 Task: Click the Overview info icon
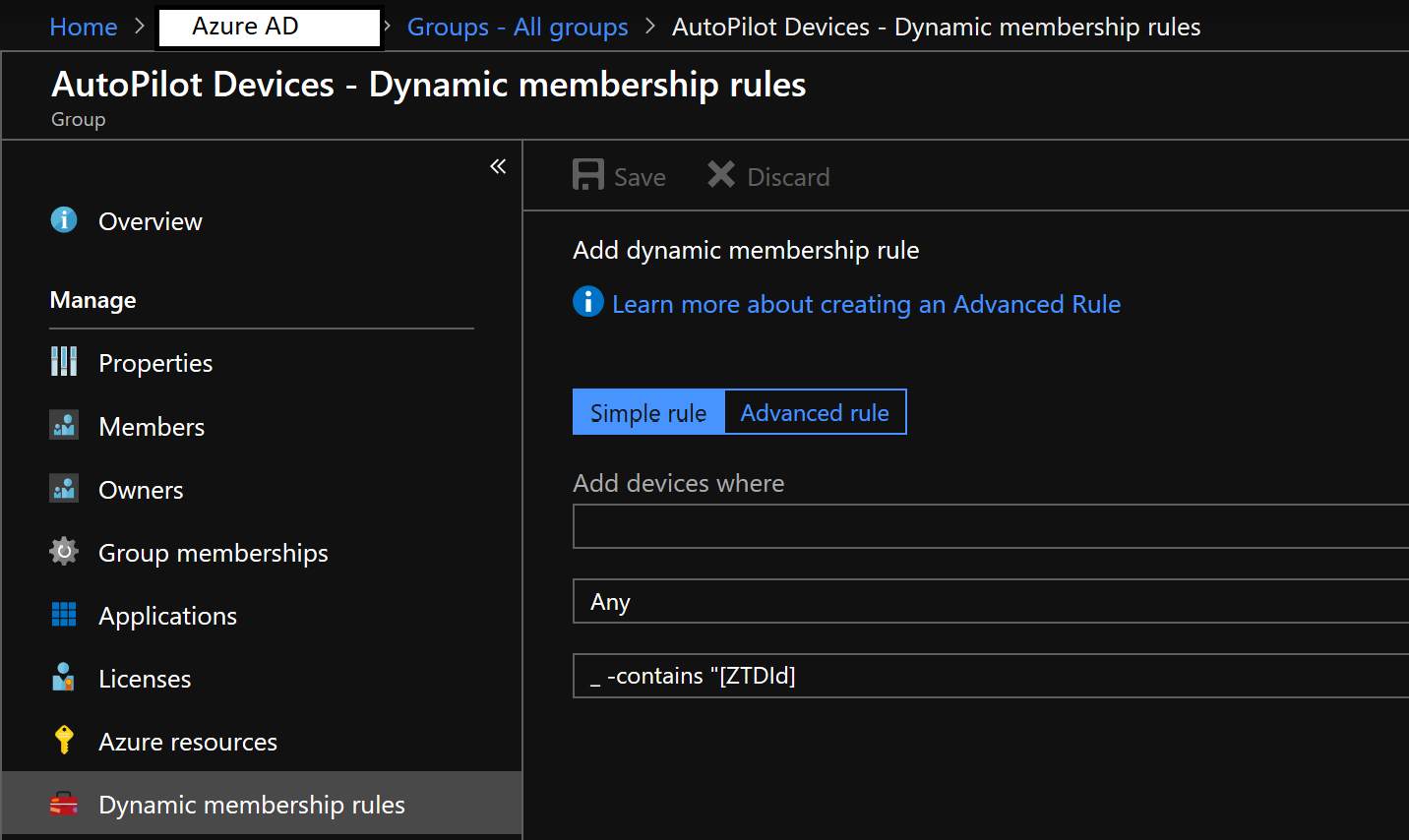click(x=64, y=219)
